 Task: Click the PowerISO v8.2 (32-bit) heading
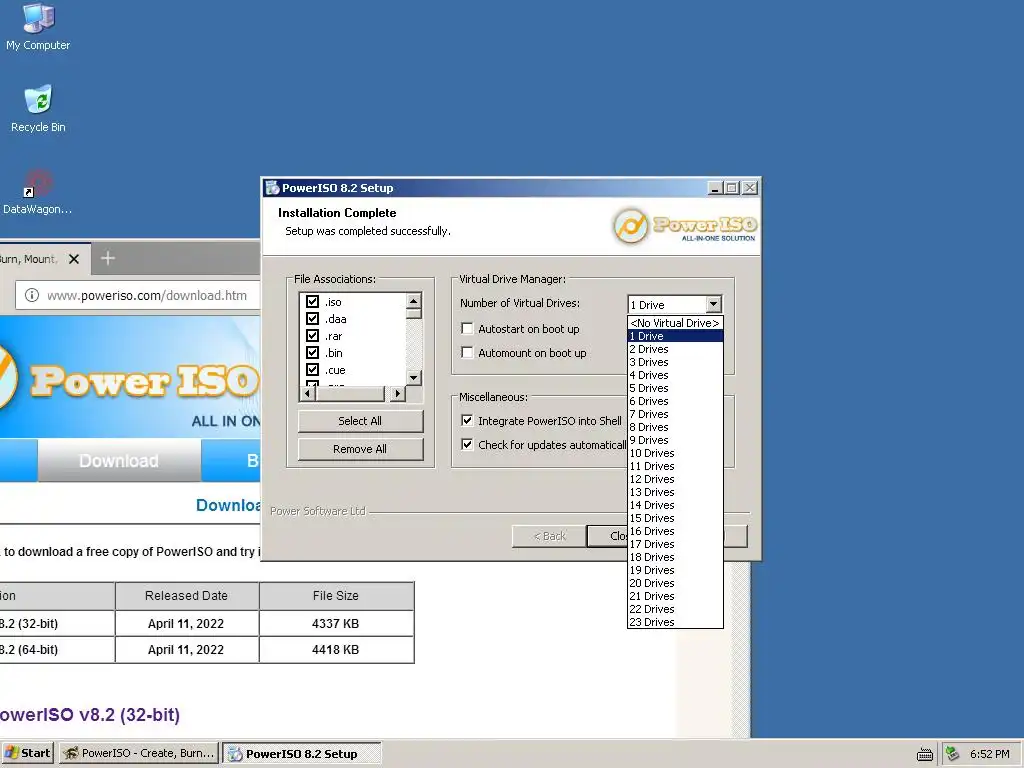pos(89,714)
